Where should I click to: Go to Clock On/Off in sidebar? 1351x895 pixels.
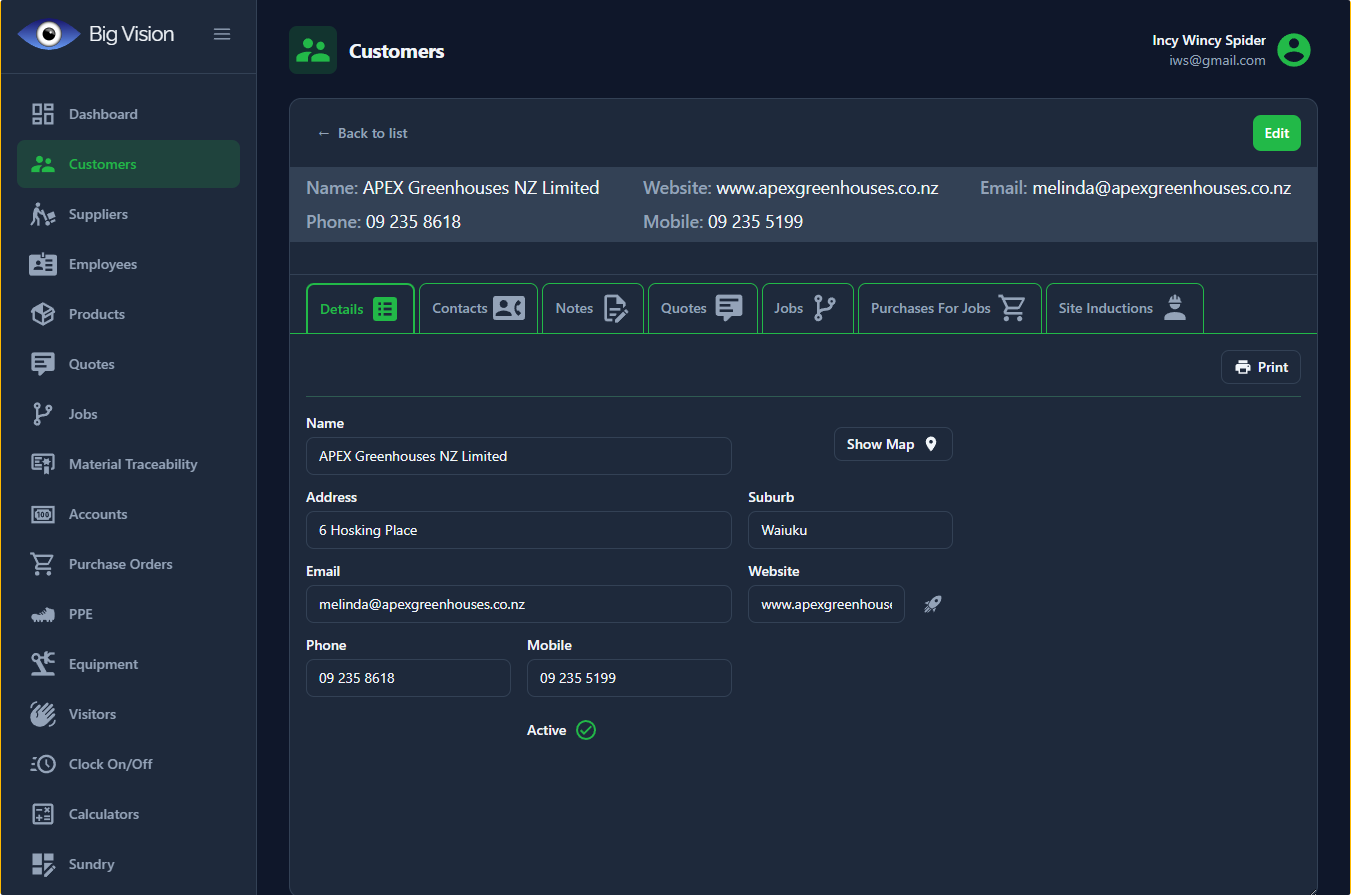click(x=110, y=764)
